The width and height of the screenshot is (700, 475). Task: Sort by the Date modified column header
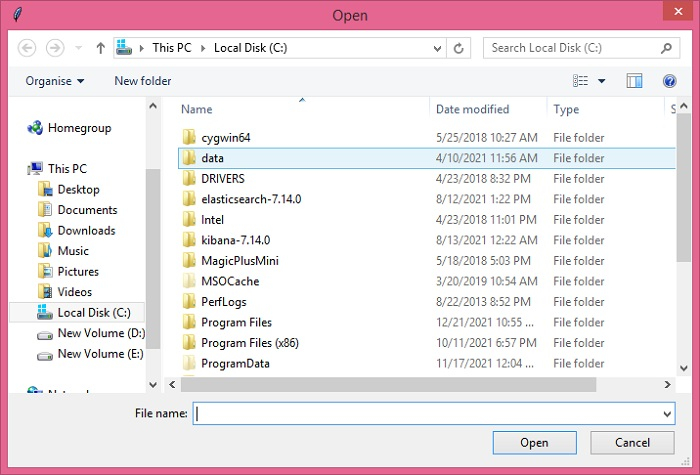pyautogui.click(x=472, y=109)
